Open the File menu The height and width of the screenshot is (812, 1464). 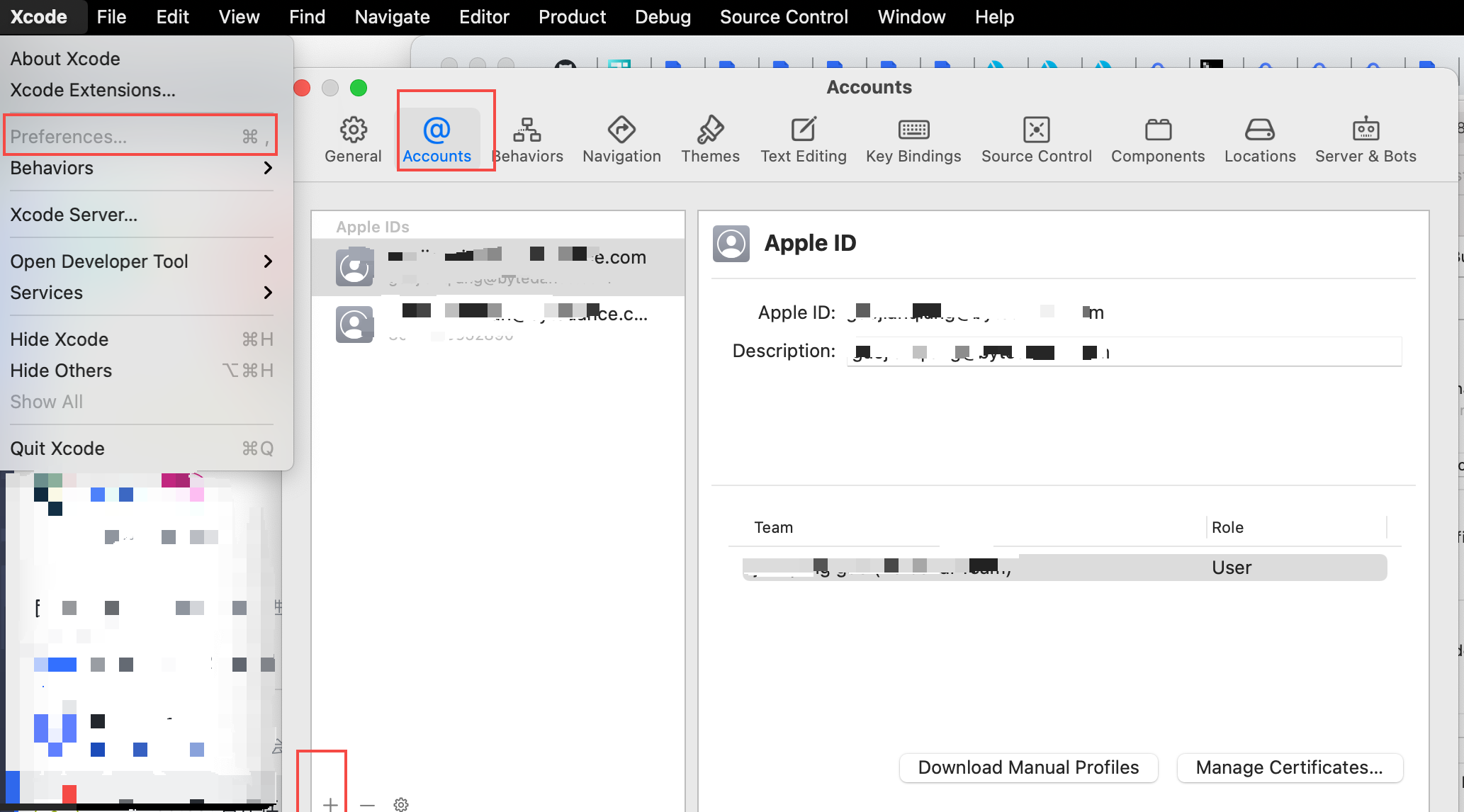[111, 17]
